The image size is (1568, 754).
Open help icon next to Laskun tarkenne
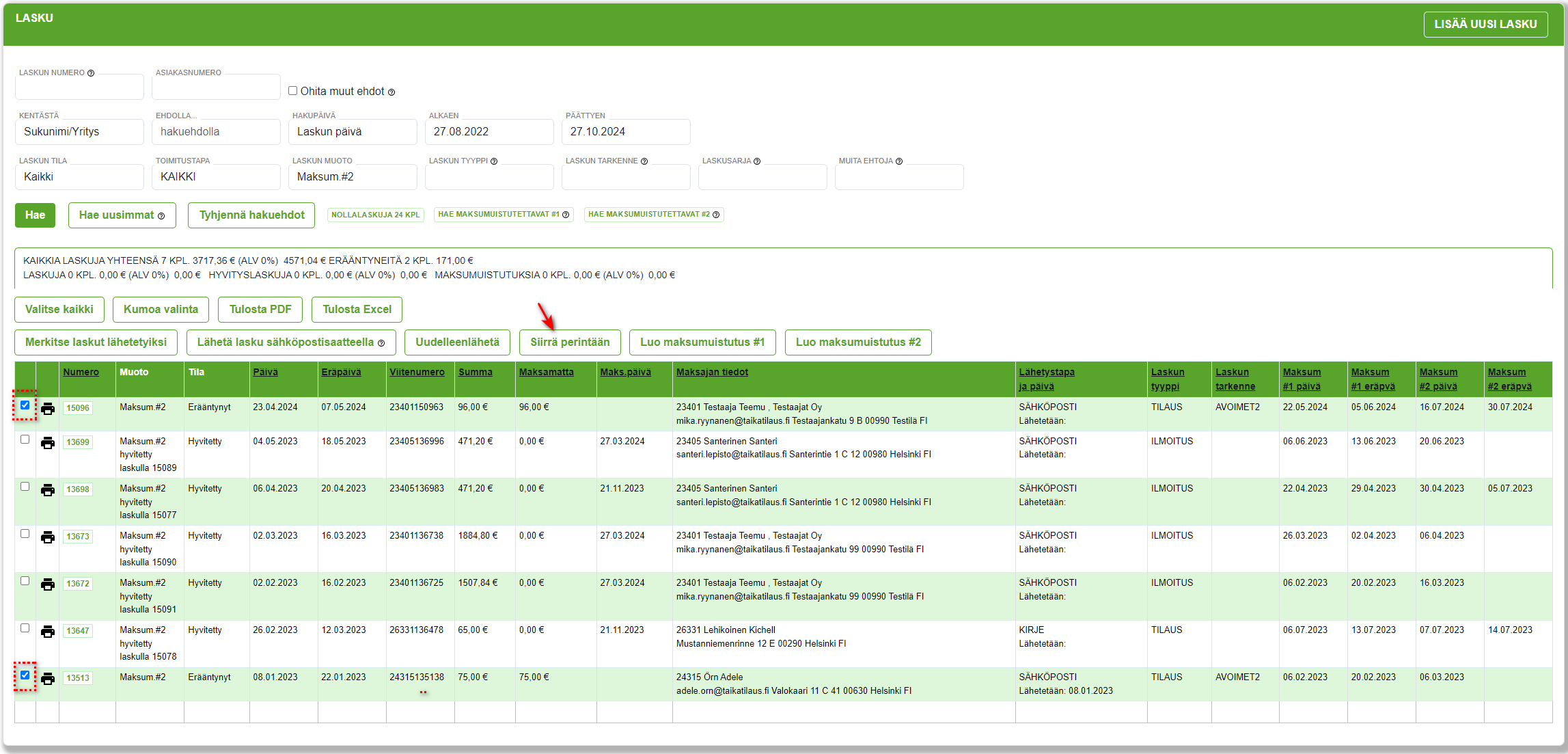click(x=644, y=161)
